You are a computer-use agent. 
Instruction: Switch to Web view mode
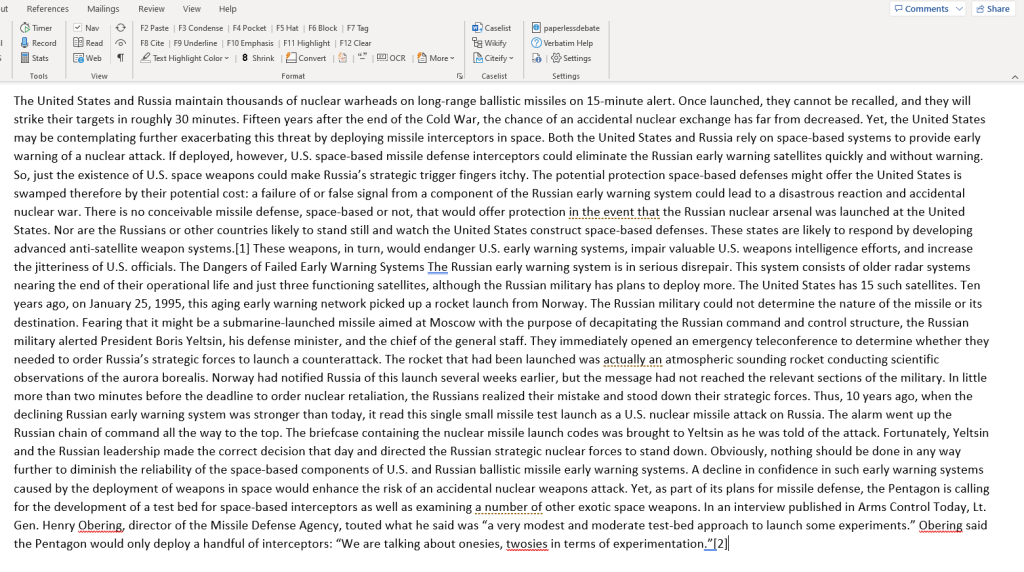click(x=88, y=58)
